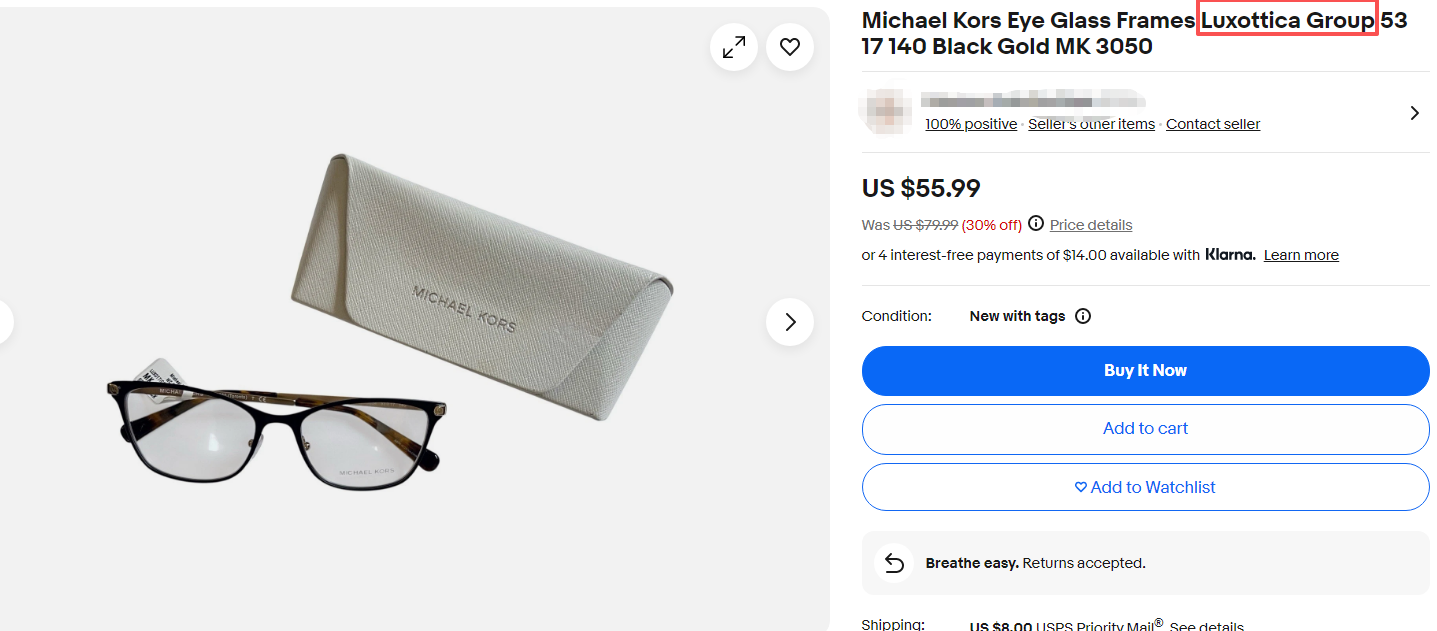Click the info icon beside Price details
This screenshot has width=1437, height=631.
[1036, 224]
